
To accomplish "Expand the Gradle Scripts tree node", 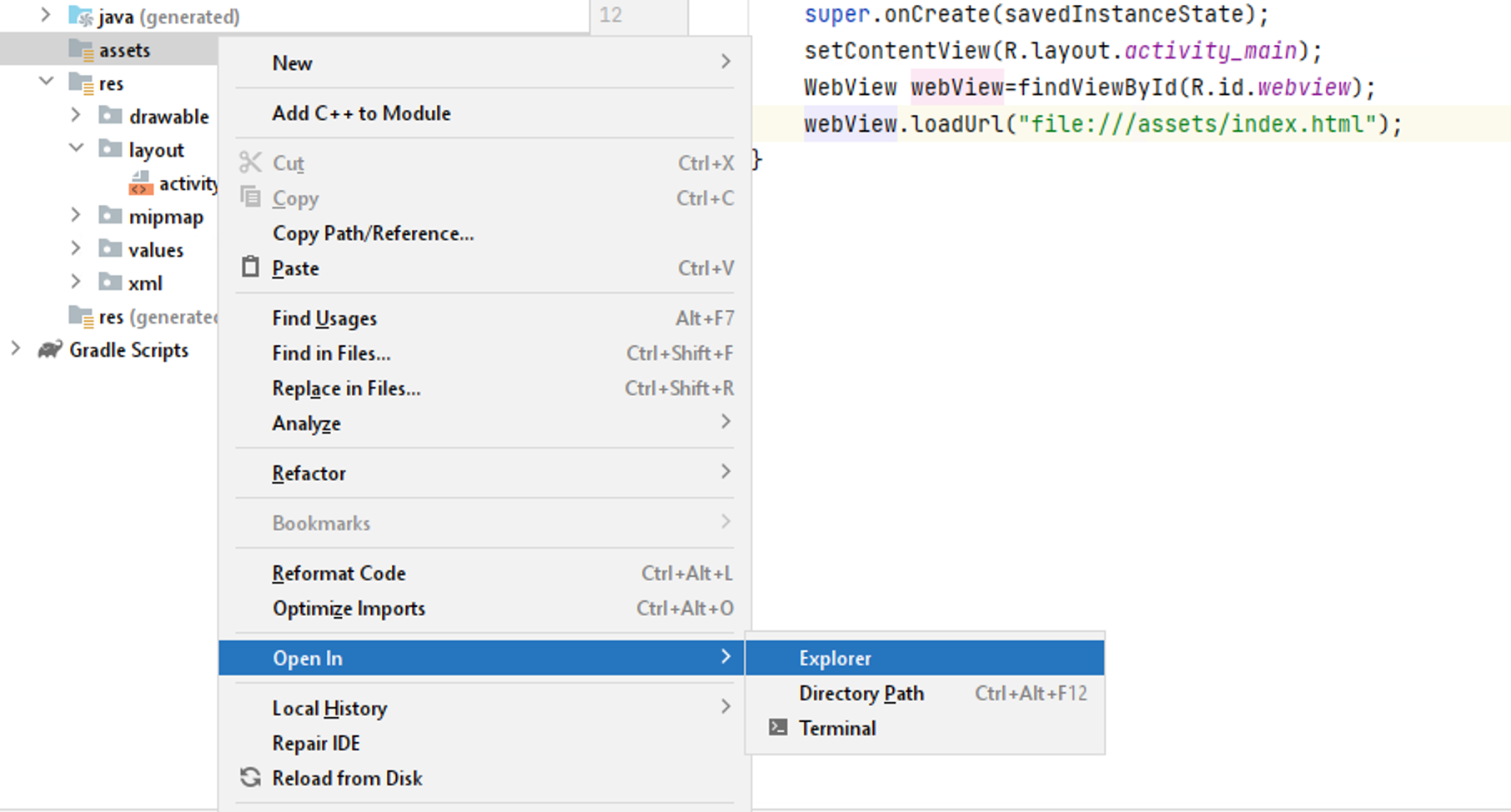I will [16, 349].
